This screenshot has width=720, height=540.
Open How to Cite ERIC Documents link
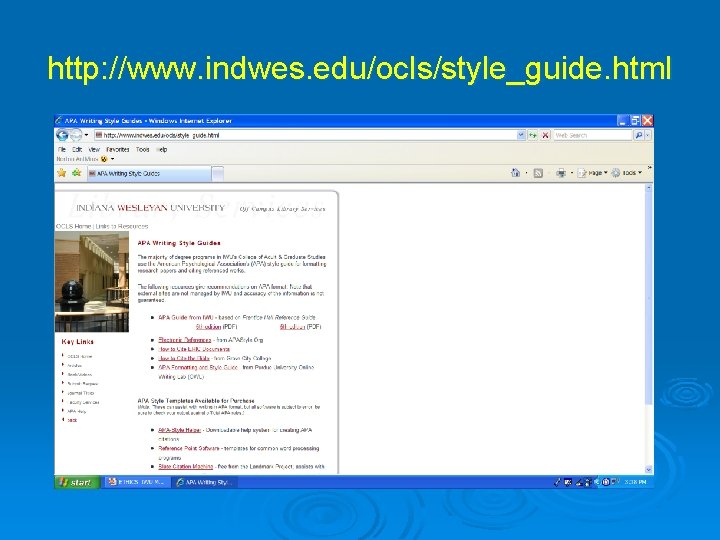coord(194,349)
